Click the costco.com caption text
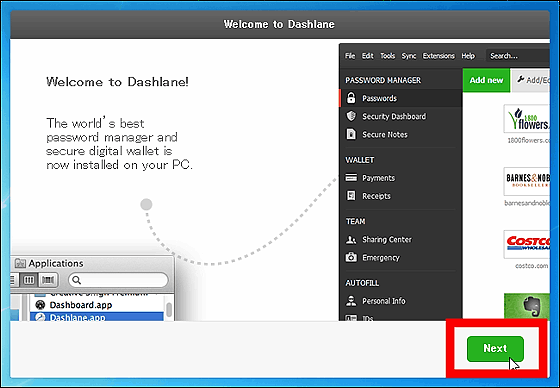The image size is (560, 388). (x=531, y=266)
